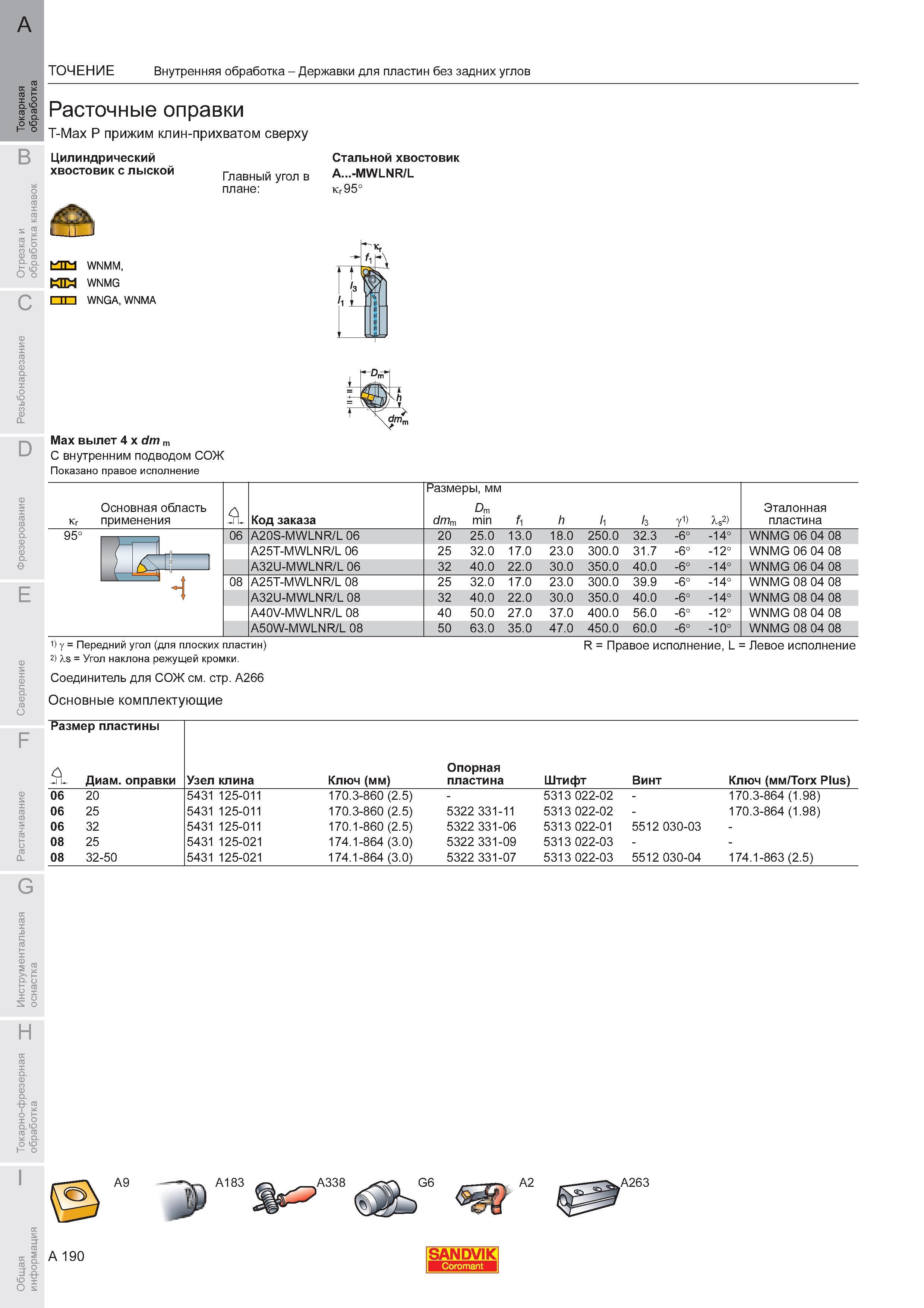Click the page number A 190
This screenshot has width=924, height=1308.
66,1256
